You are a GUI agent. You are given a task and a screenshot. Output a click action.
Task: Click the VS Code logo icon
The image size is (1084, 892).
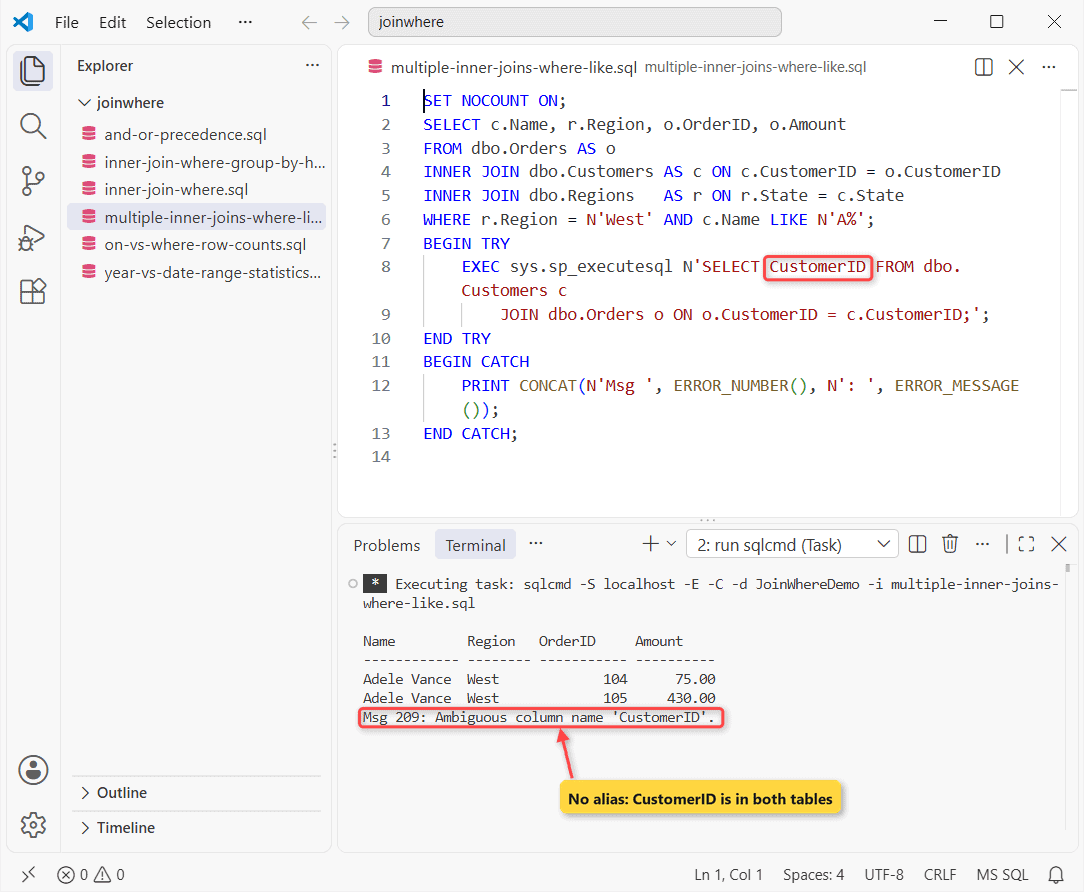[x=23, y=22]
